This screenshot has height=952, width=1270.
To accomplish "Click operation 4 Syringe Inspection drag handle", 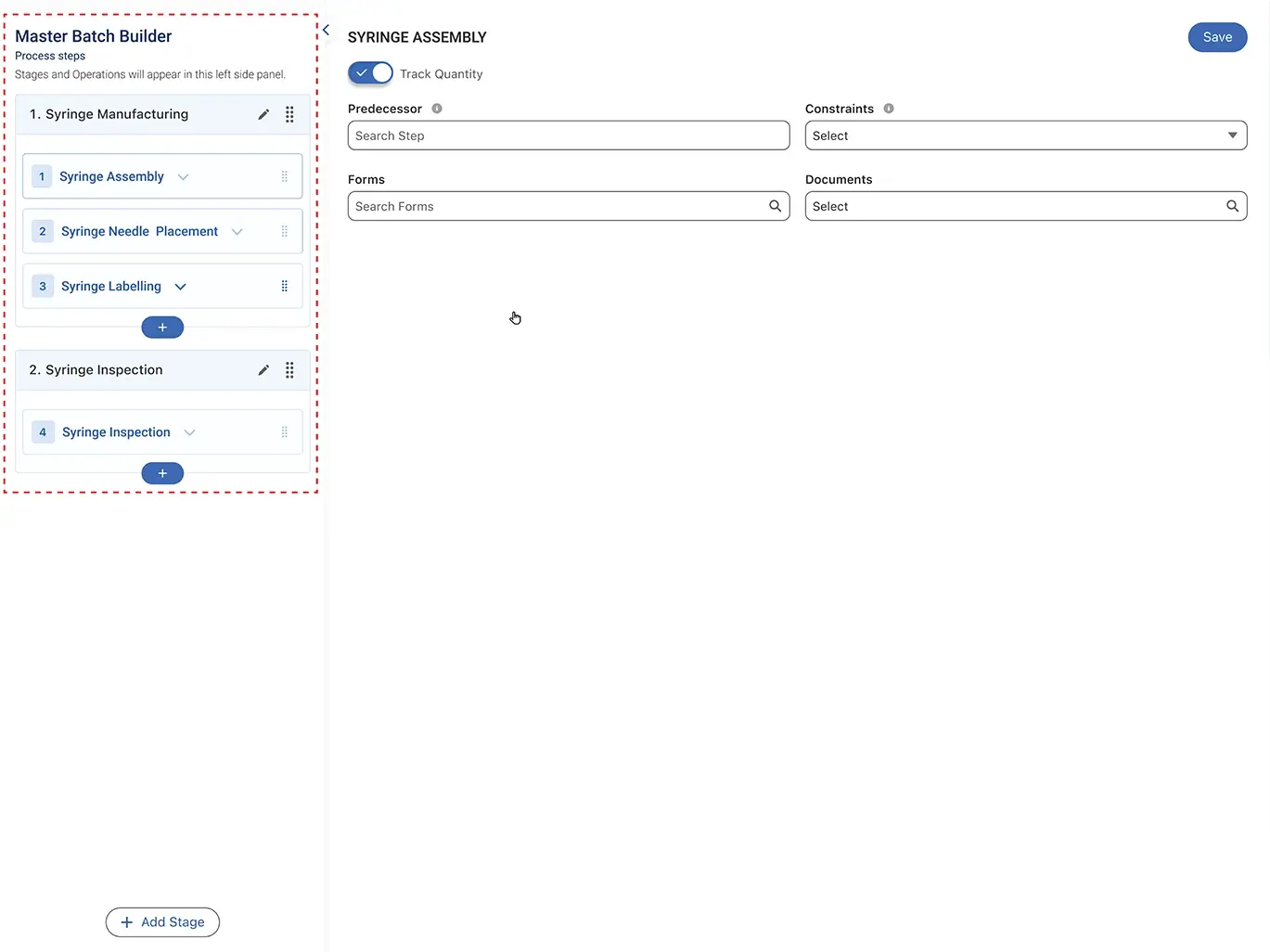I will pyautogui.click(x=285, y=432).
